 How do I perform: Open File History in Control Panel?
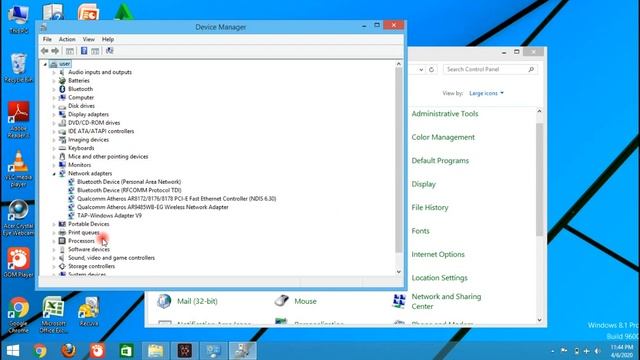pos(430,208)
